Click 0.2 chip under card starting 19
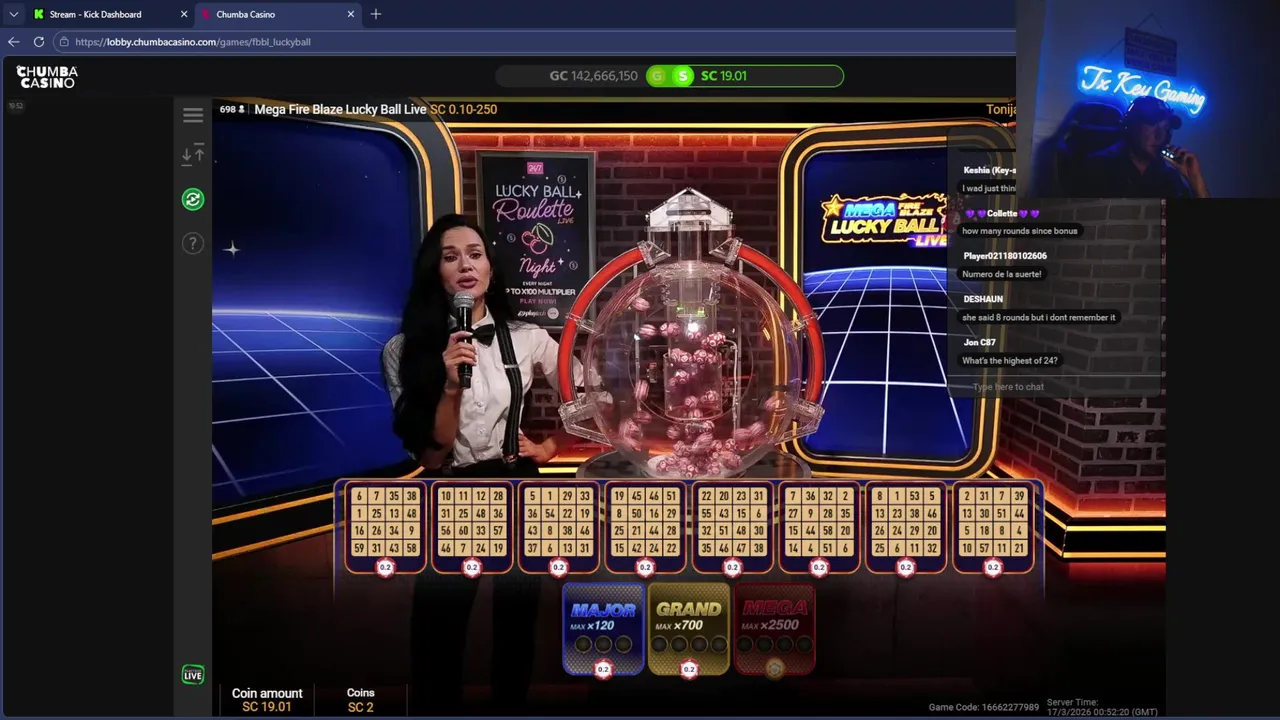This screenshot has width=1280, height=720. click(645, 568)
